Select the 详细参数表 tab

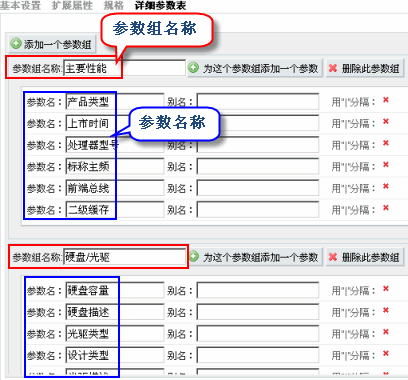click(x=160, y=5)
